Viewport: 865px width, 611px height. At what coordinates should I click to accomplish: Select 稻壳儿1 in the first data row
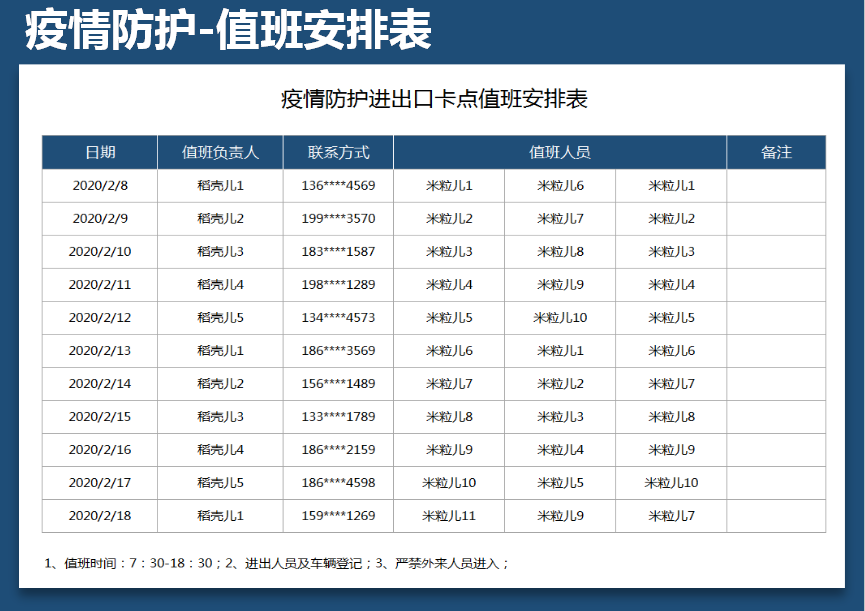pos(219,185)
